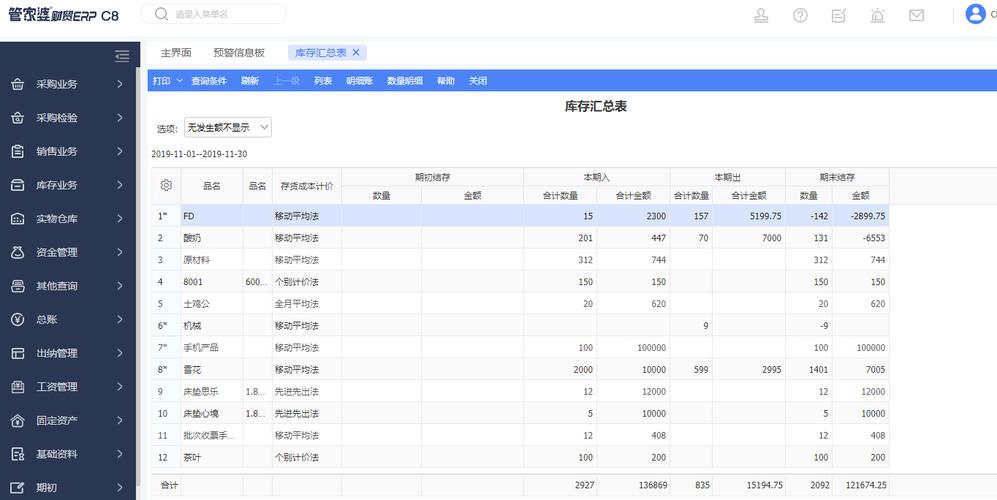This screenshot has width=997, height=500.
Task: Click the 实物仓库 warehouse icon
Action: 18,219
